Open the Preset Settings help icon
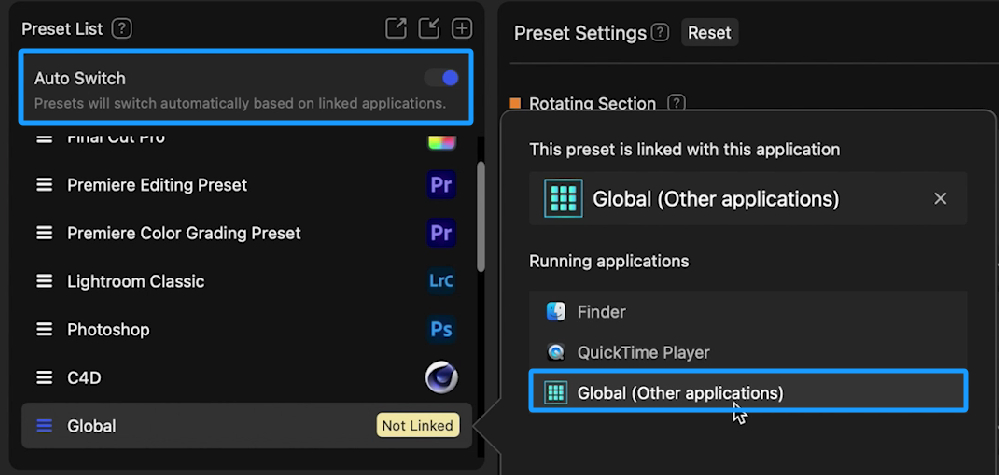Screen dimensions: 999x475 click(x=661, y=32)
